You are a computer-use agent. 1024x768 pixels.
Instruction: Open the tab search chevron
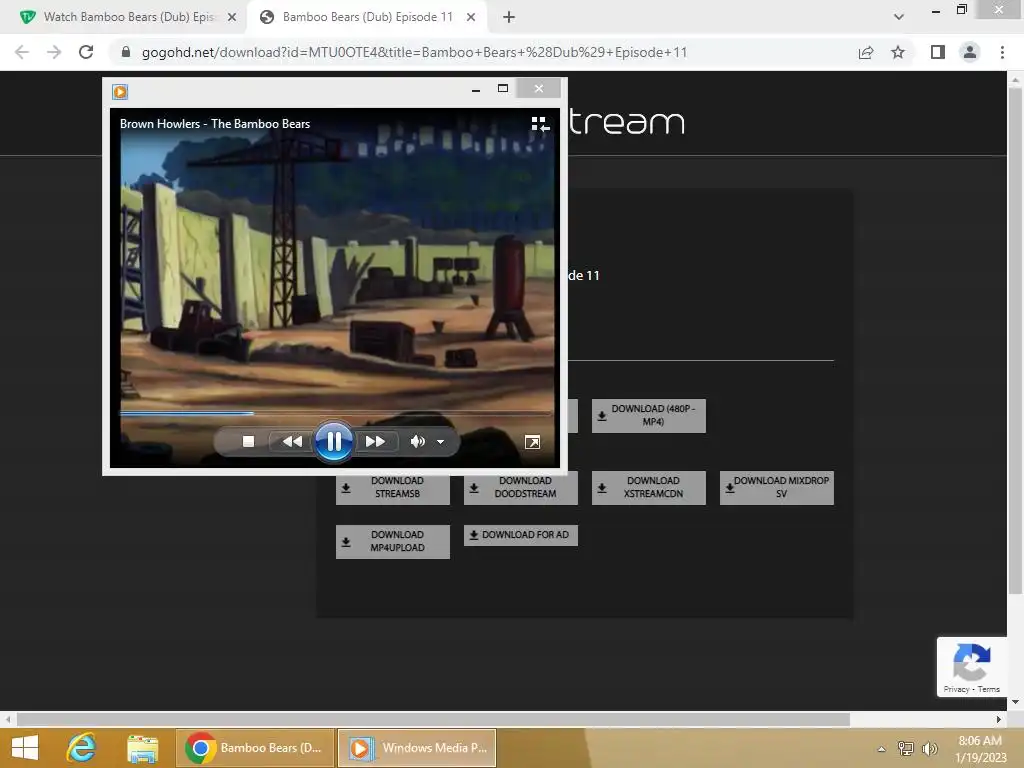899,17
